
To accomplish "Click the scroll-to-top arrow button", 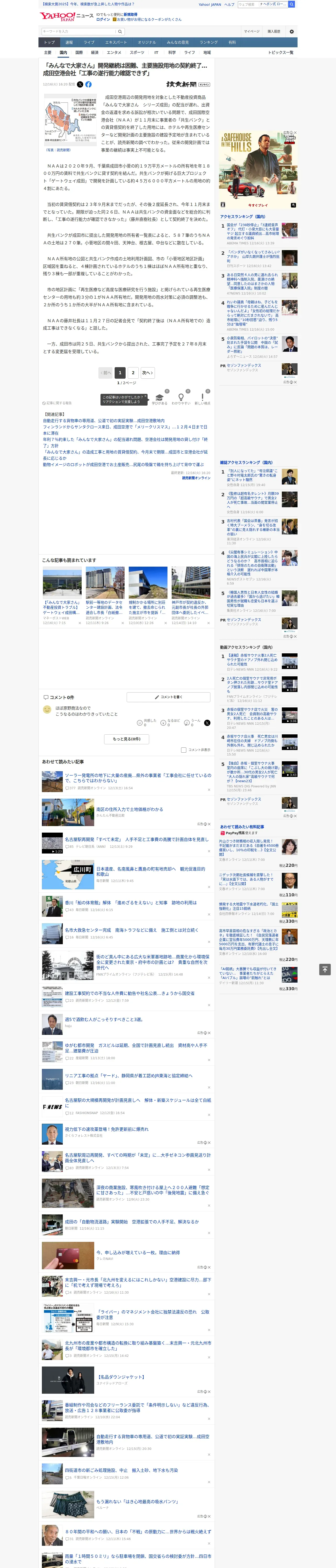I will [x=325, y=970].
